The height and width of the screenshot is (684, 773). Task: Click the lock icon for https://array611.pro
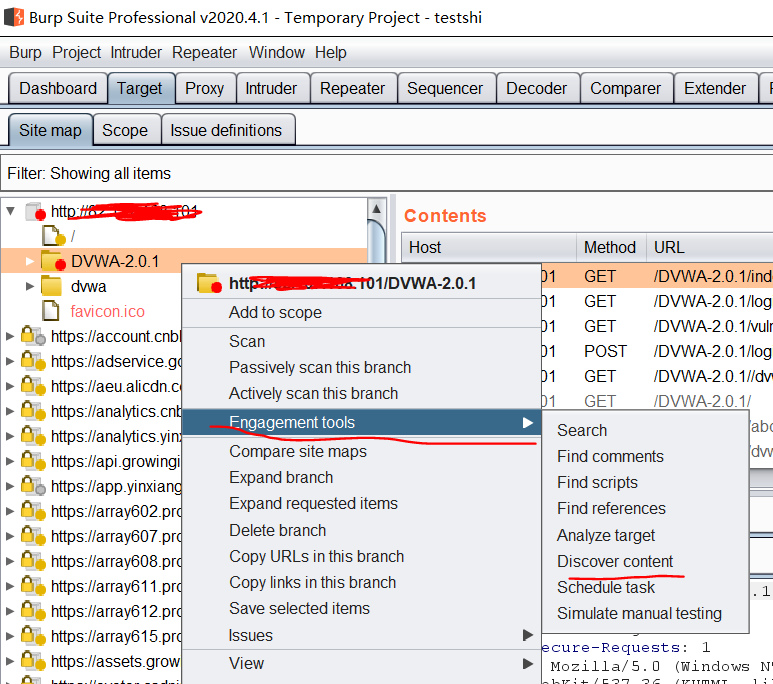click(33, 586)
